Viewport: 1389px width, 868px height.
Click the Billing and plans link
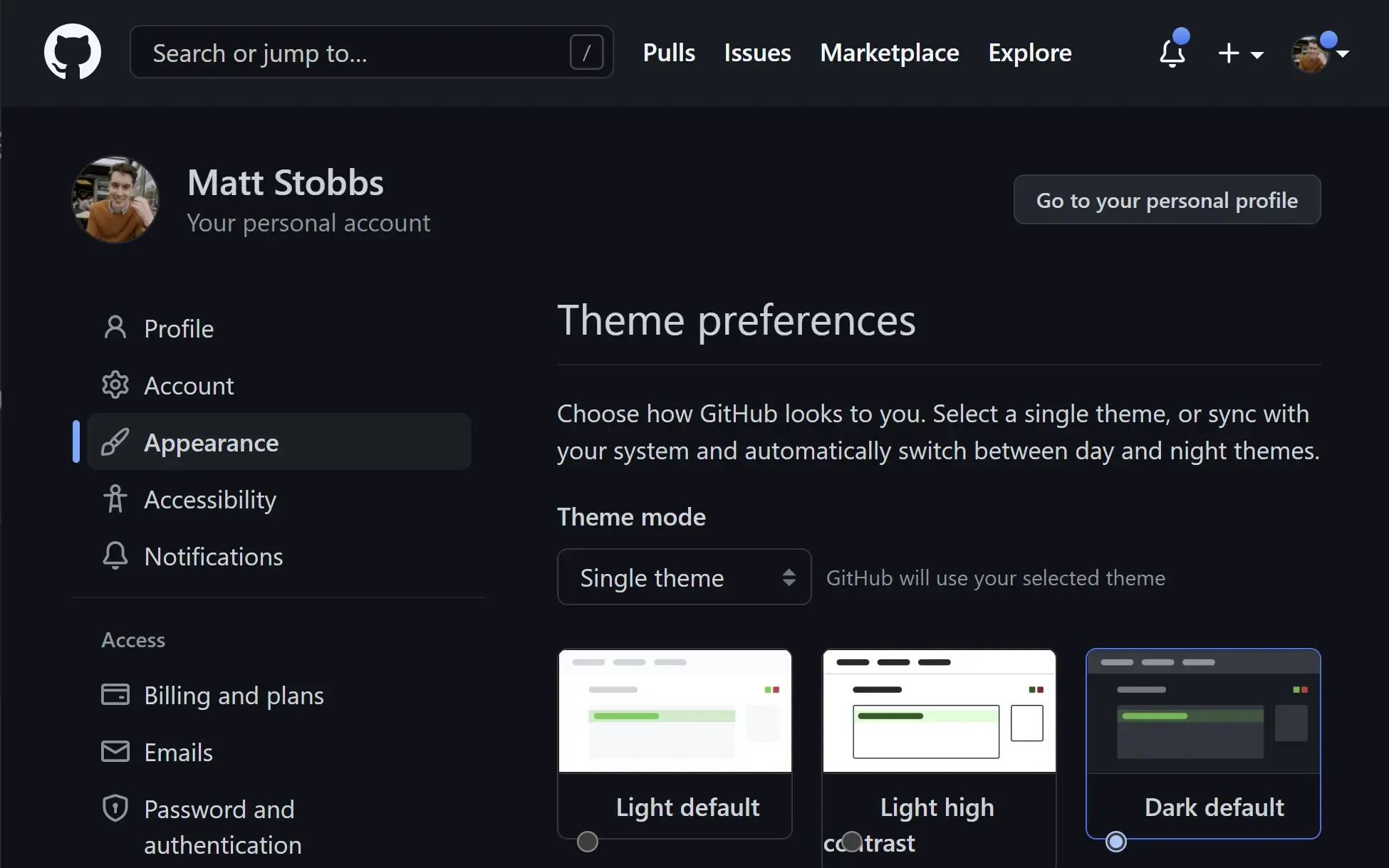234,695
